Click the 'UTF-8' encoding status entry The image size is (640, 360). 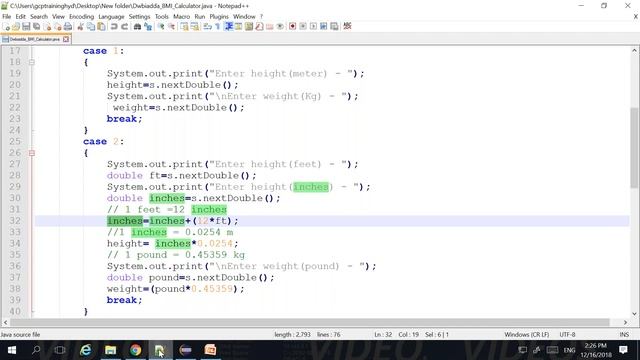(x=567, y=334)
